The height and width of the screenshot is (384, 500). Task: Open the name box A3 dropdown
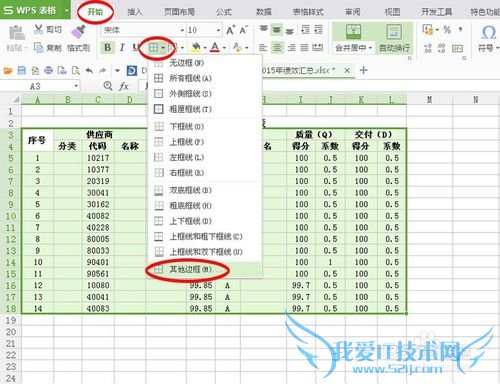click(76, 86)
